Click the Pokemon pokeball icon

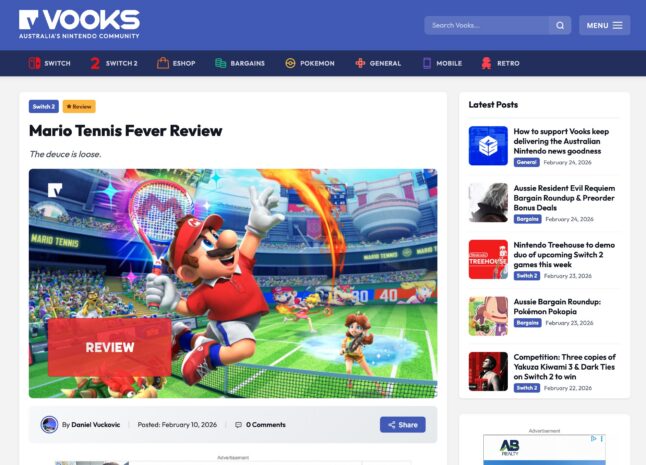coord(290,63)
